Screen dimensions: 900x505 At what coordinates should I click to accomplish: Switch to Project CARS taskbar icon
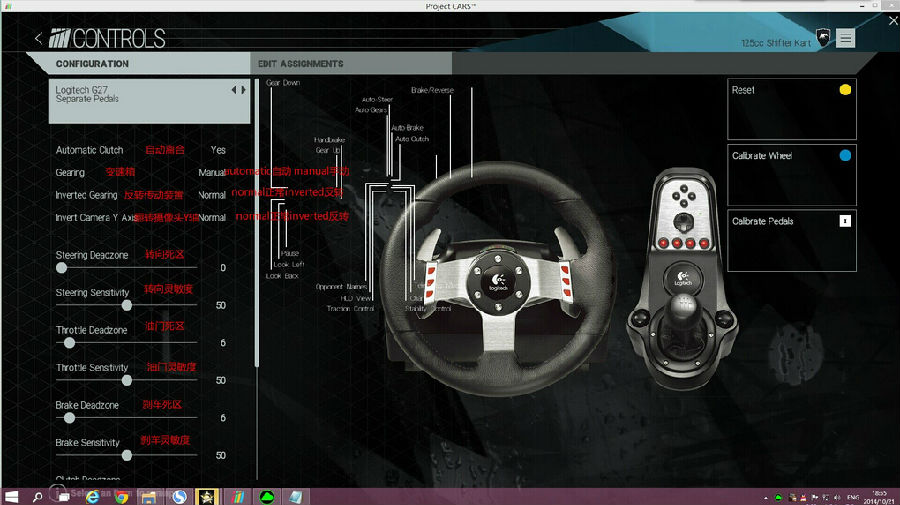(x=238, y=496)
